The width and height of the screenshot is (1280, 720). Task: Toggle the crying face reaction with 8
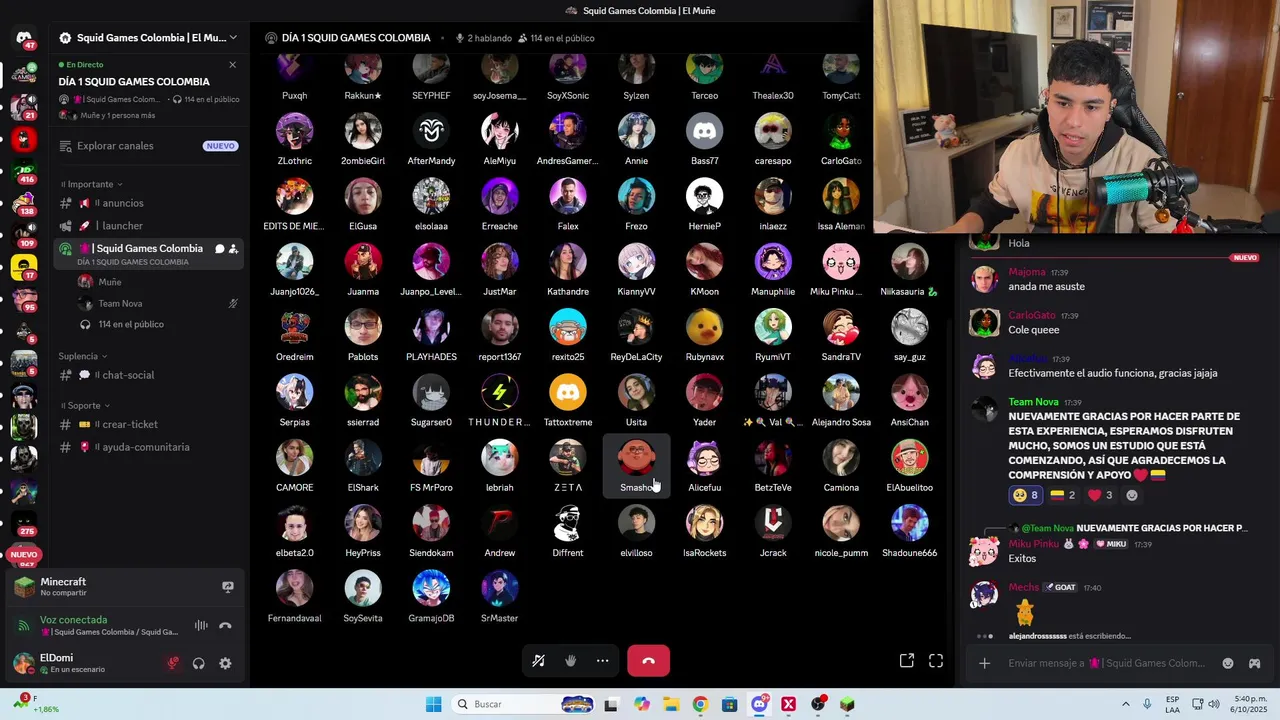tap(1026, 495)
